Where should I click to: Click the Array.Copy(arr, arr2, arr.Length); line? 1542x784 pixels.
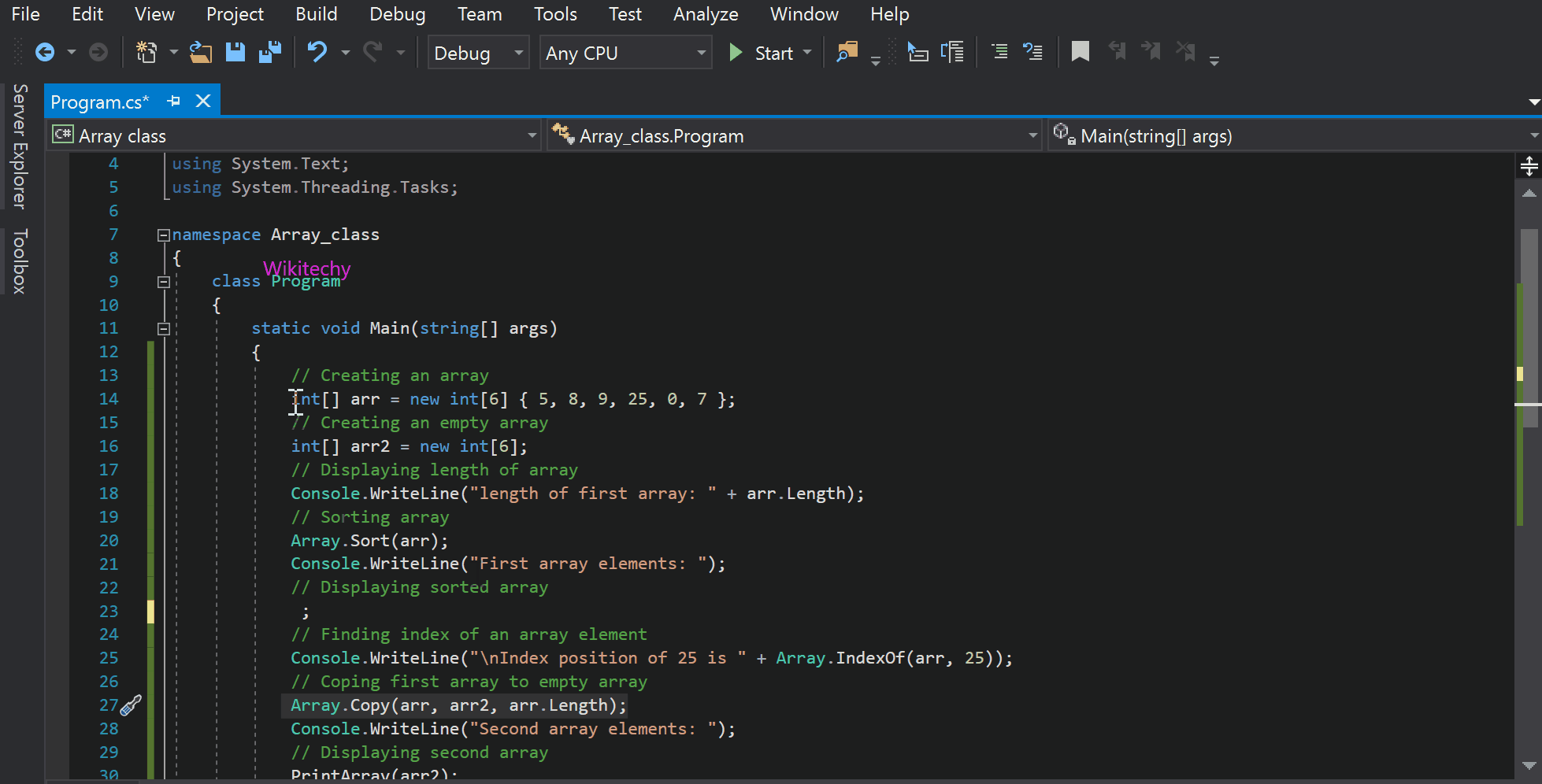(458, 705)
